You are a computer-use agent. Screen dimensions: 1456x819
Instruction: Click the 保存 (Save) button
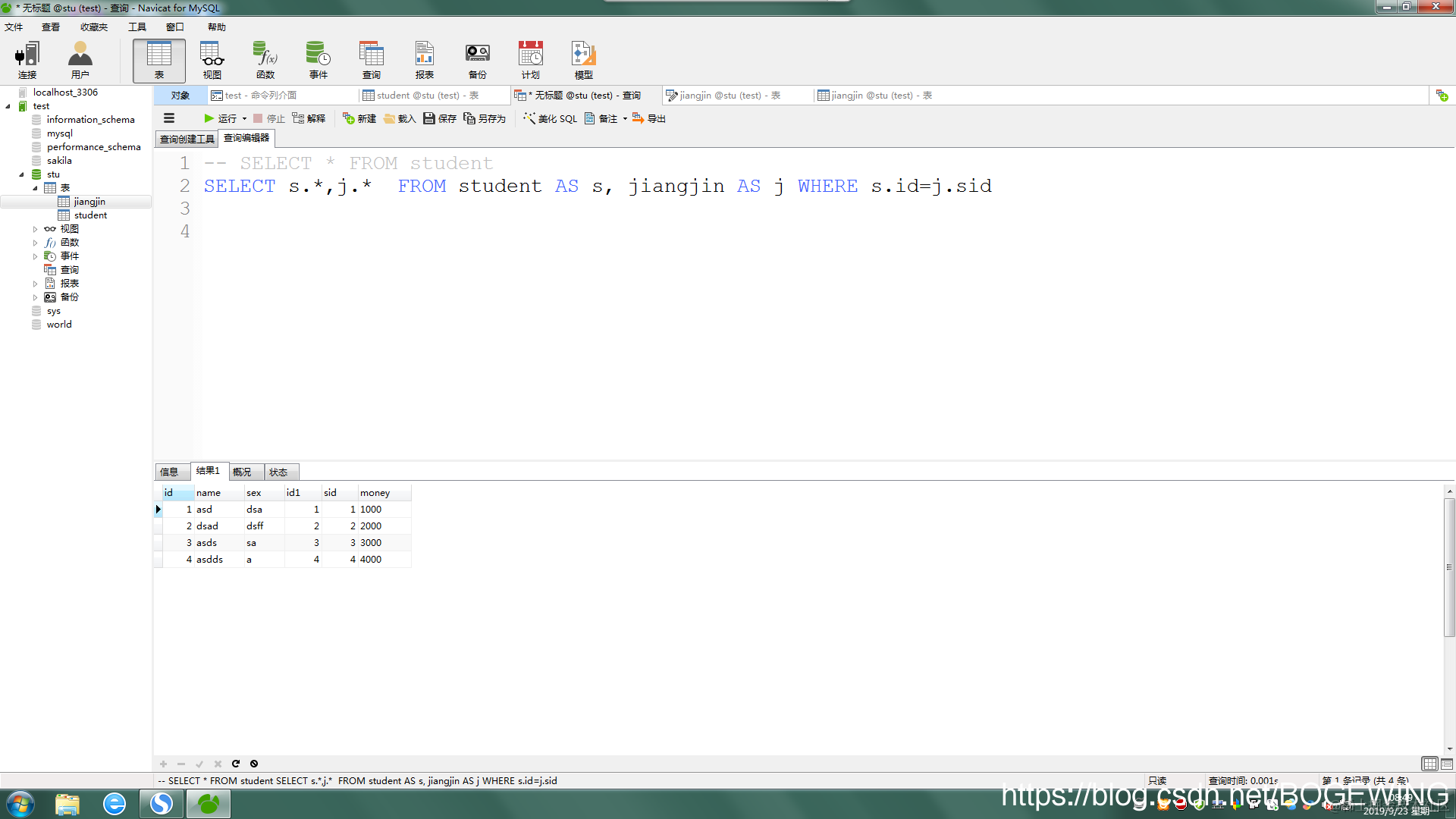tap(440, 118)
